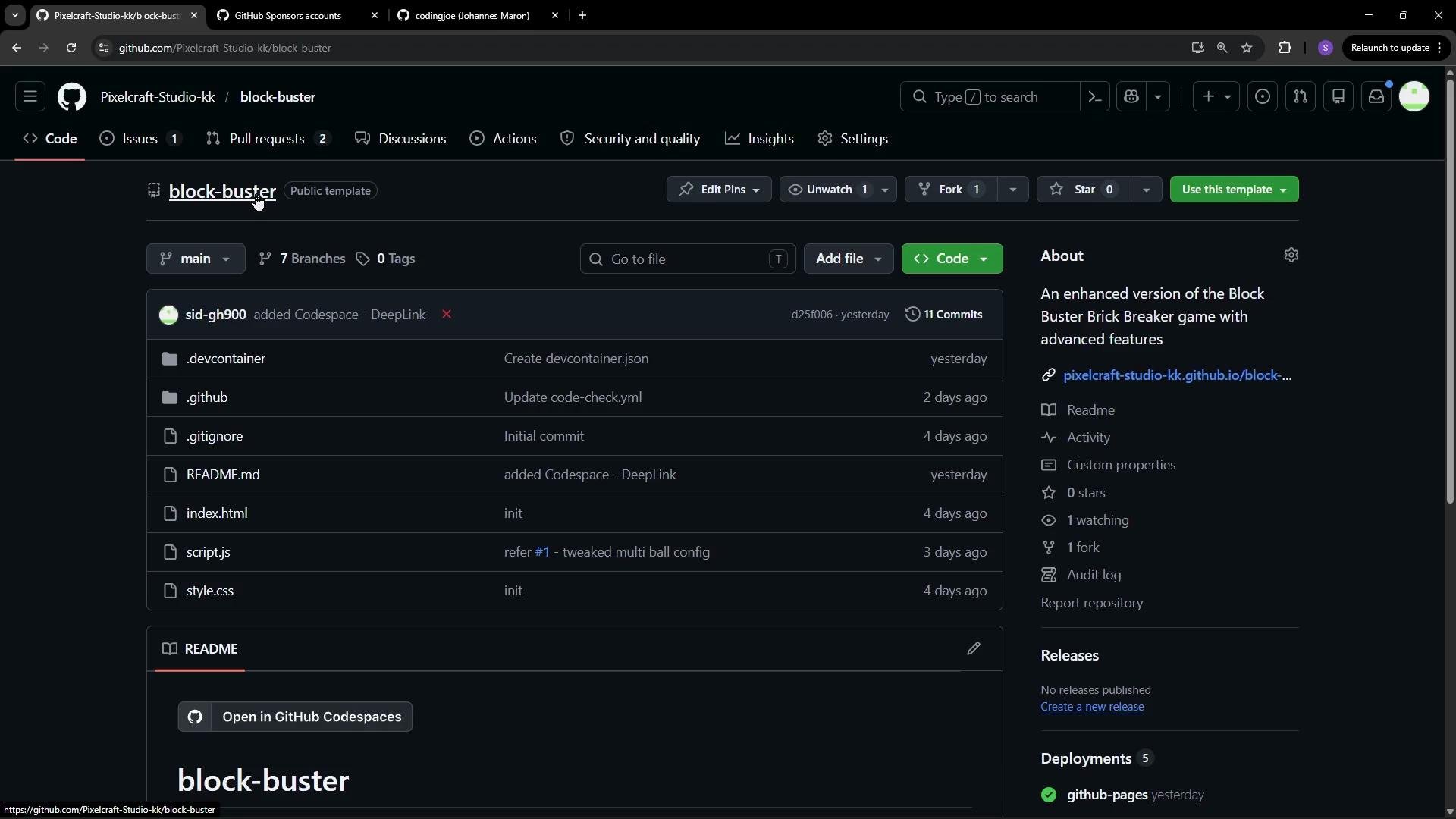Open Copilot chat icon in header

(x=1131, y=97)
